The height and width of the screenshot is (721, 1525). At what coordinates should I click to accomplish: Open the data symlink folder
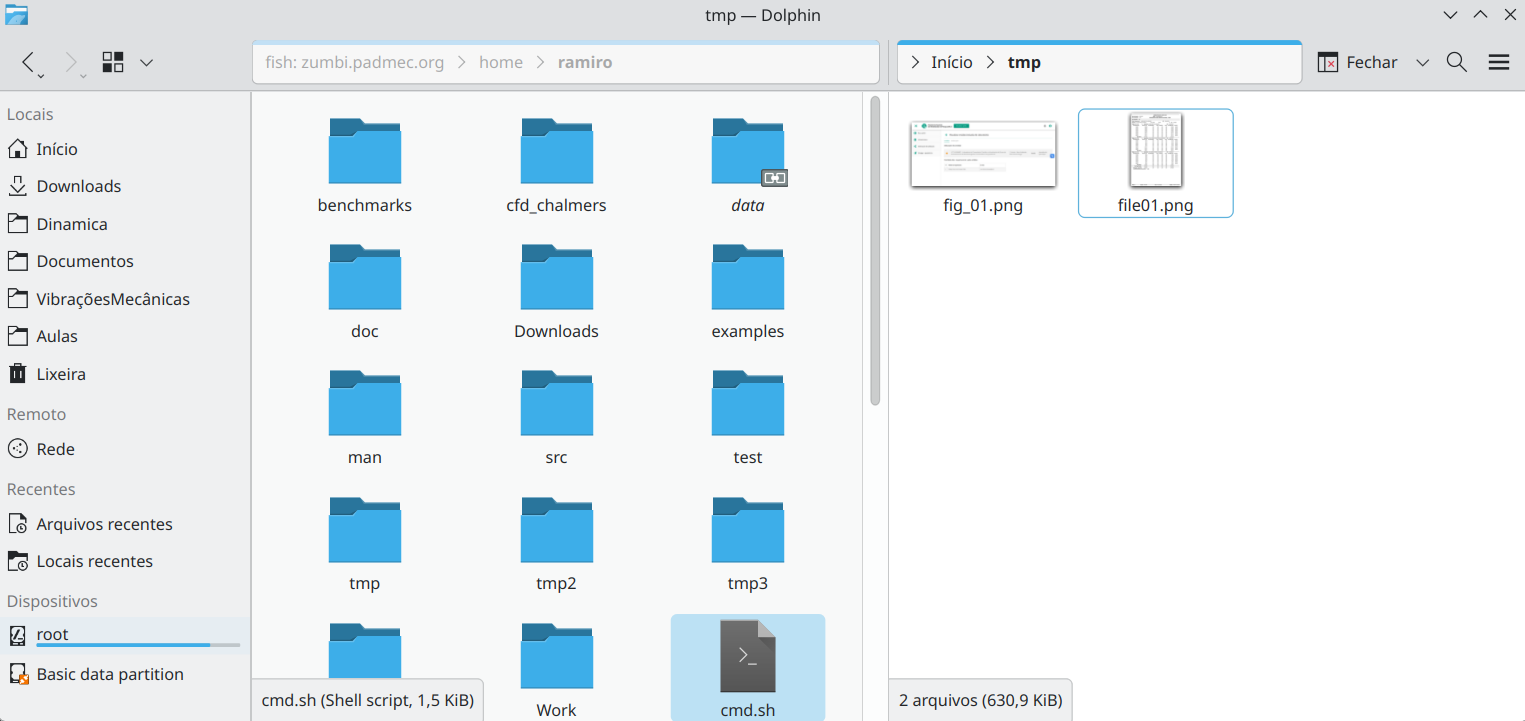[748, 165]
